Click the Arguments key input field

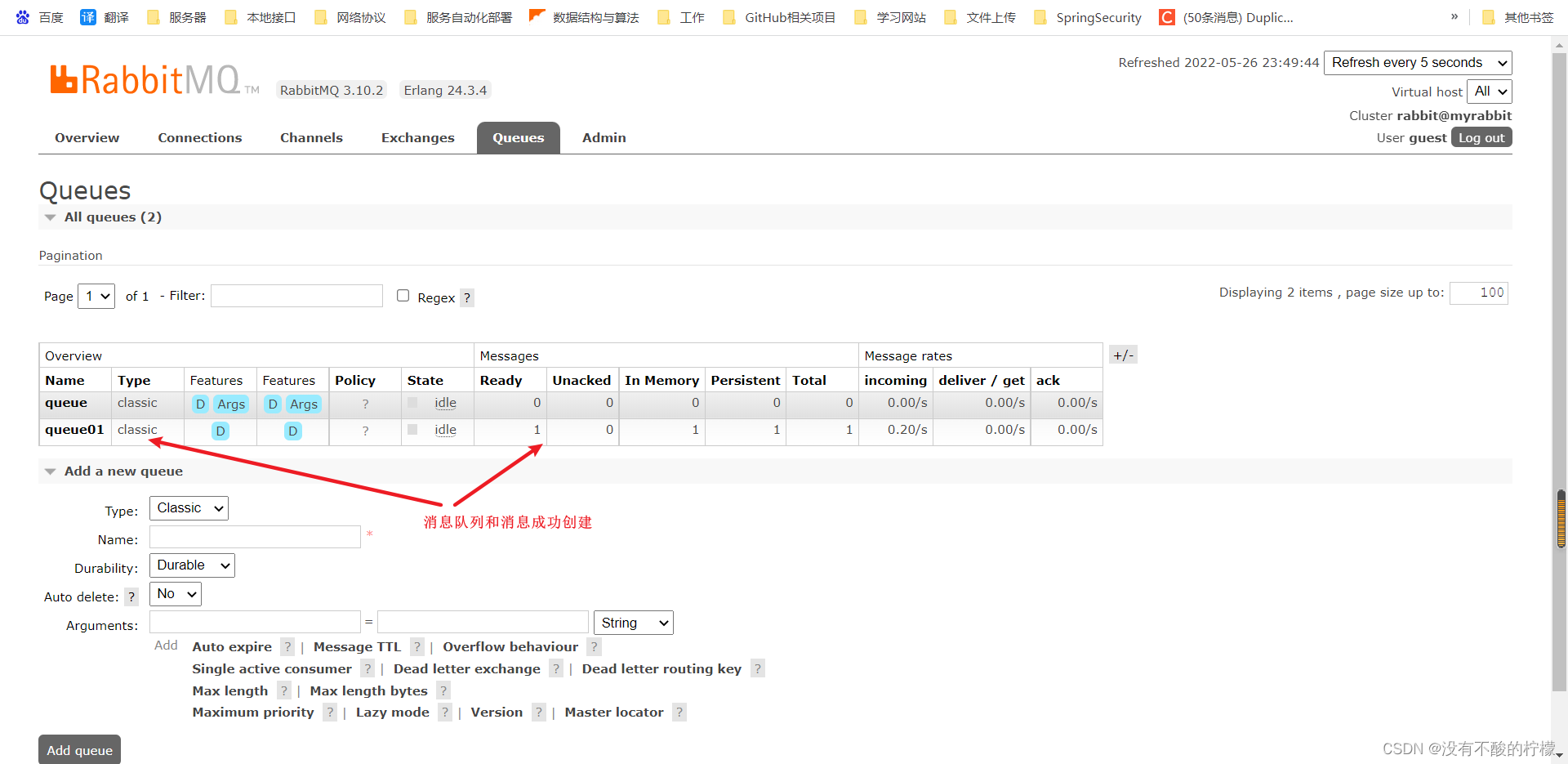click(255, 623)
